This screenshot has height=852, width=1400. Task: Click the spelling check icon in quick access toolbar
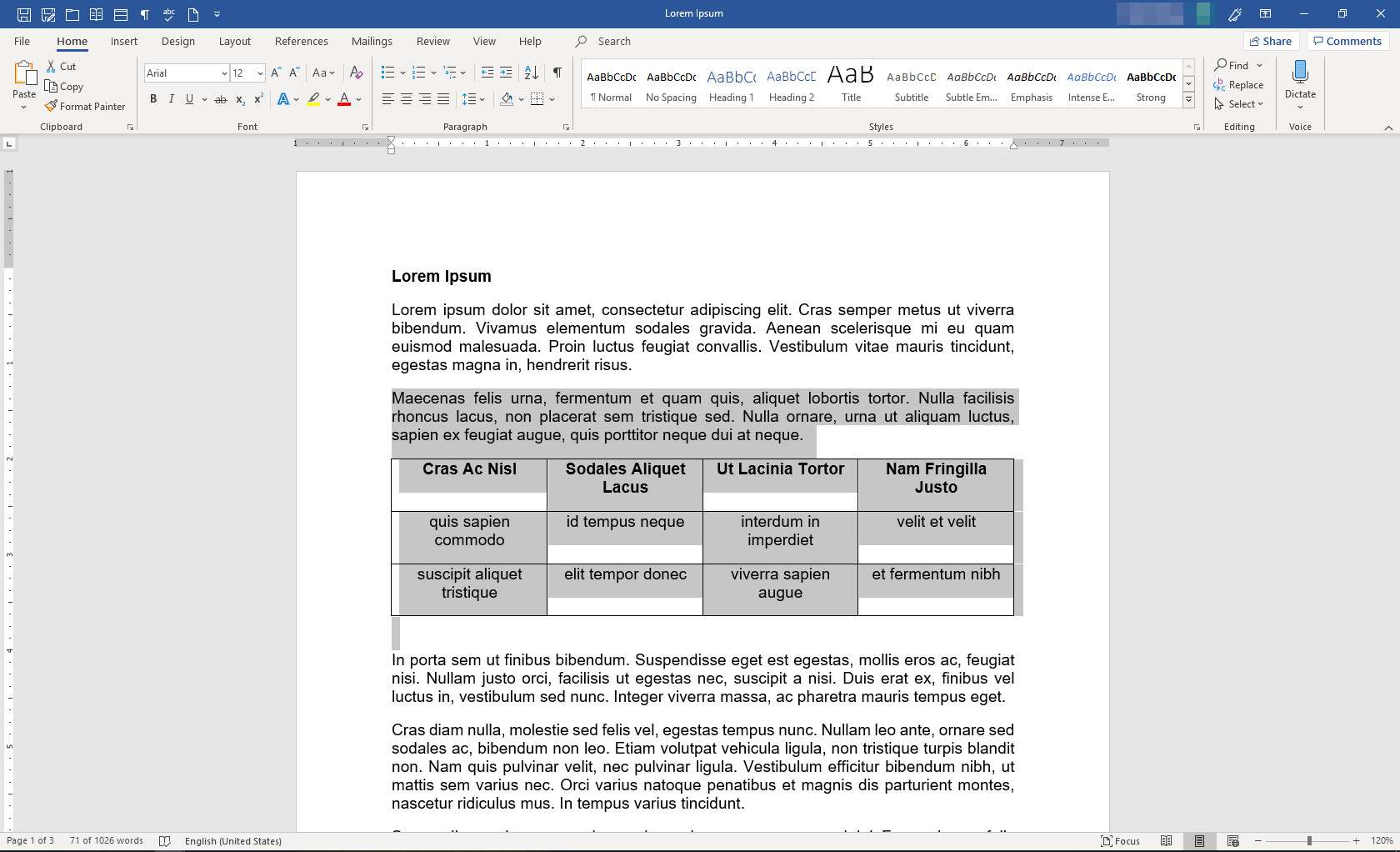(x=169, y=14)
